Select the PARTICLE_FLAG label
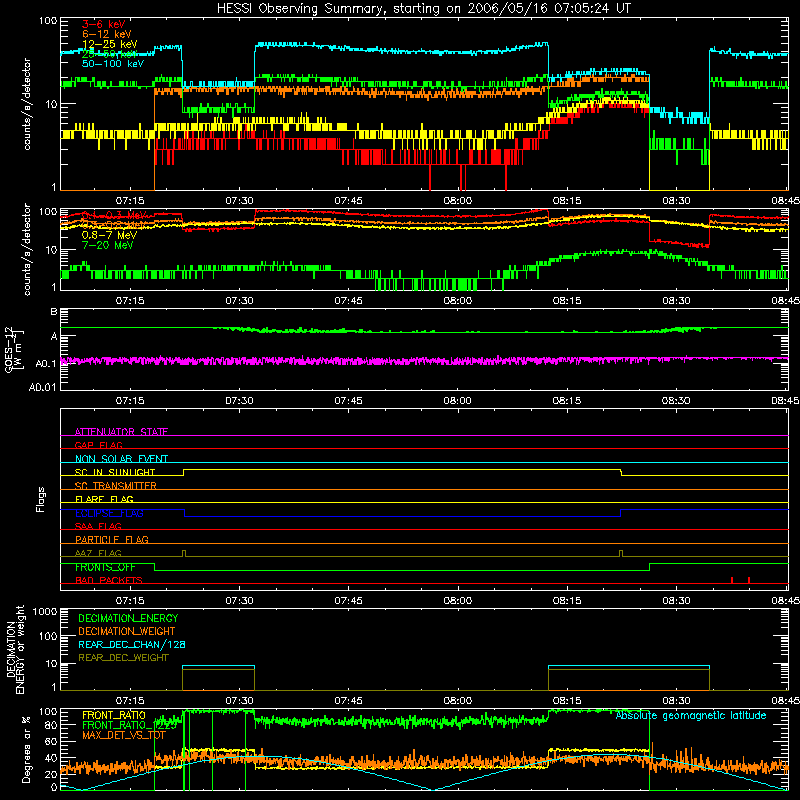 point(112,539)
